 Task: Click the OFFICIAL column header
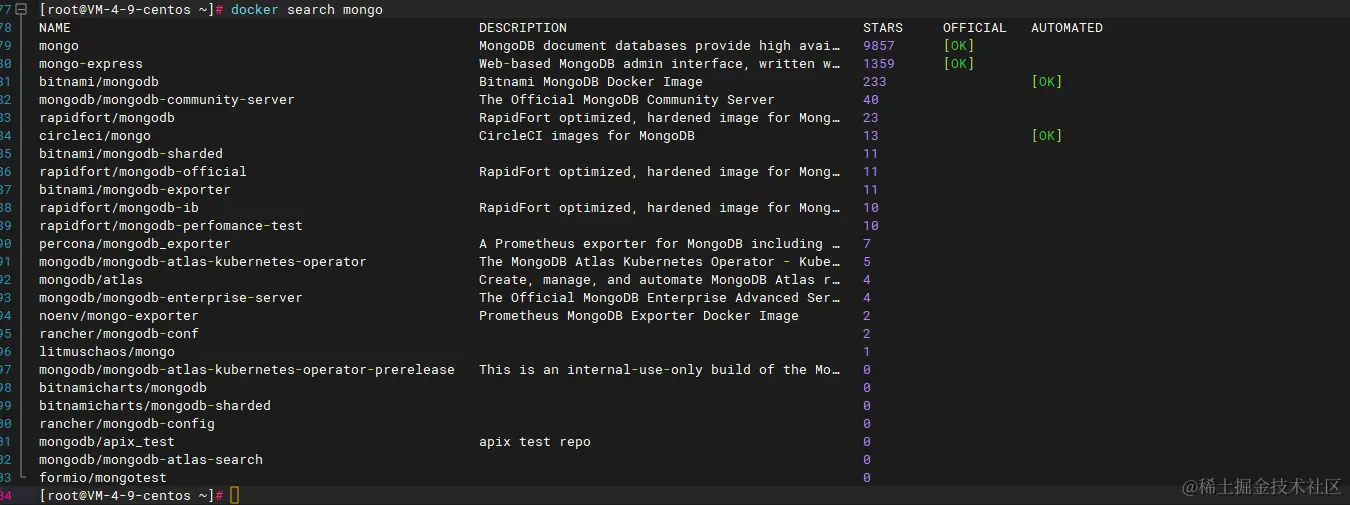pyautogui.click(x=974, y=27)
